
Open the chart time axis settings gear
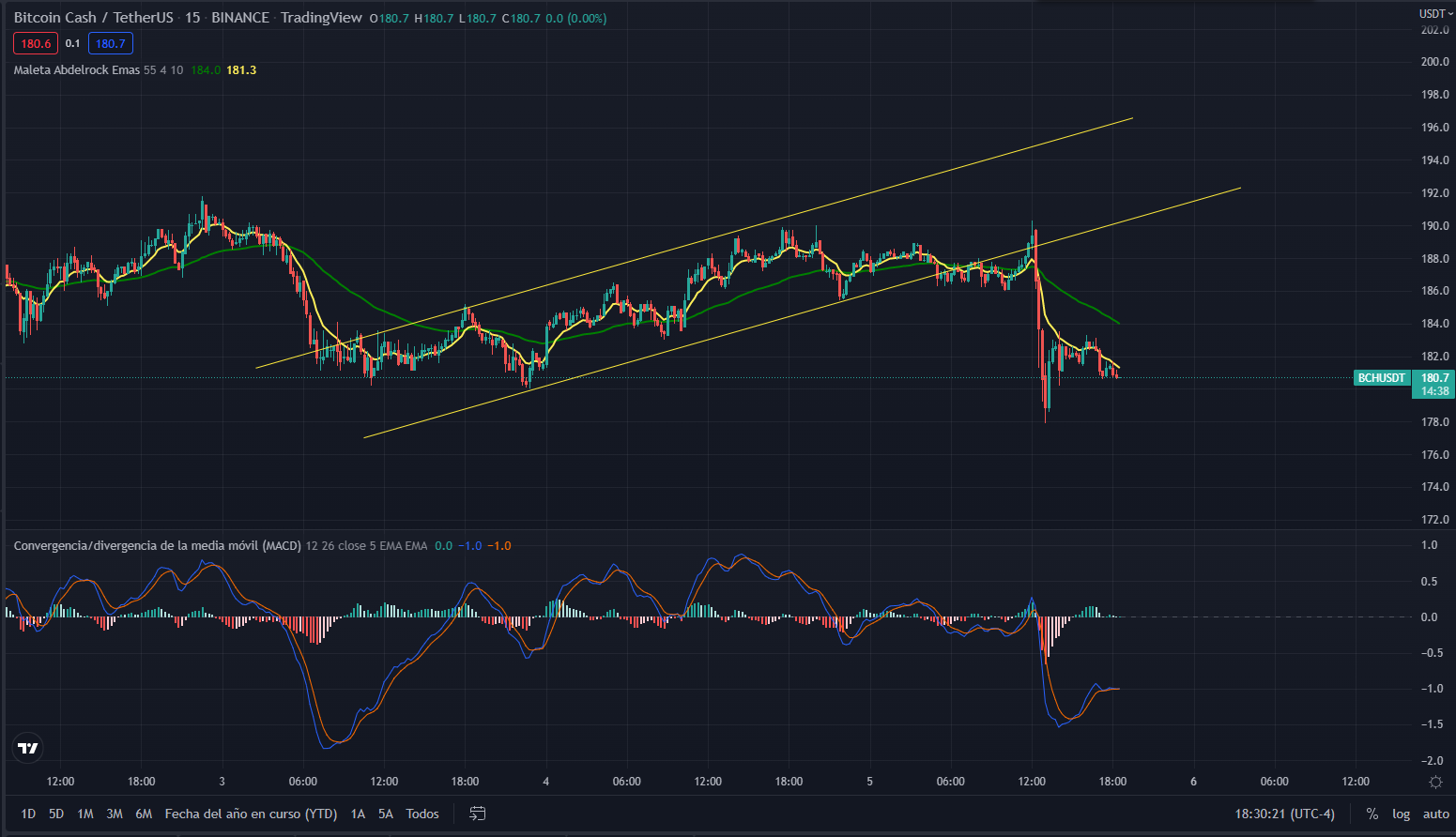[x=1435, y=782]
